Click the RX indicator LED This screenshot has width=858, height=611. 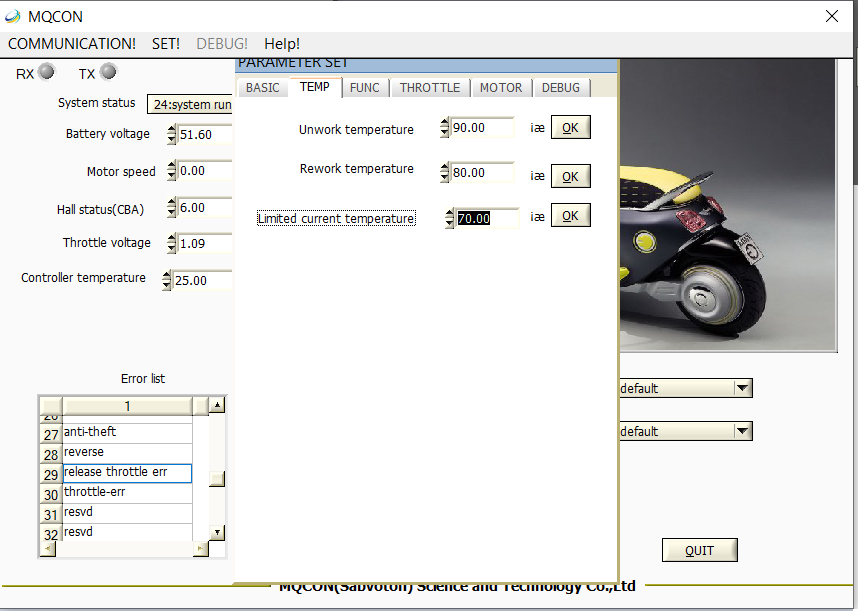coord(46,72)
